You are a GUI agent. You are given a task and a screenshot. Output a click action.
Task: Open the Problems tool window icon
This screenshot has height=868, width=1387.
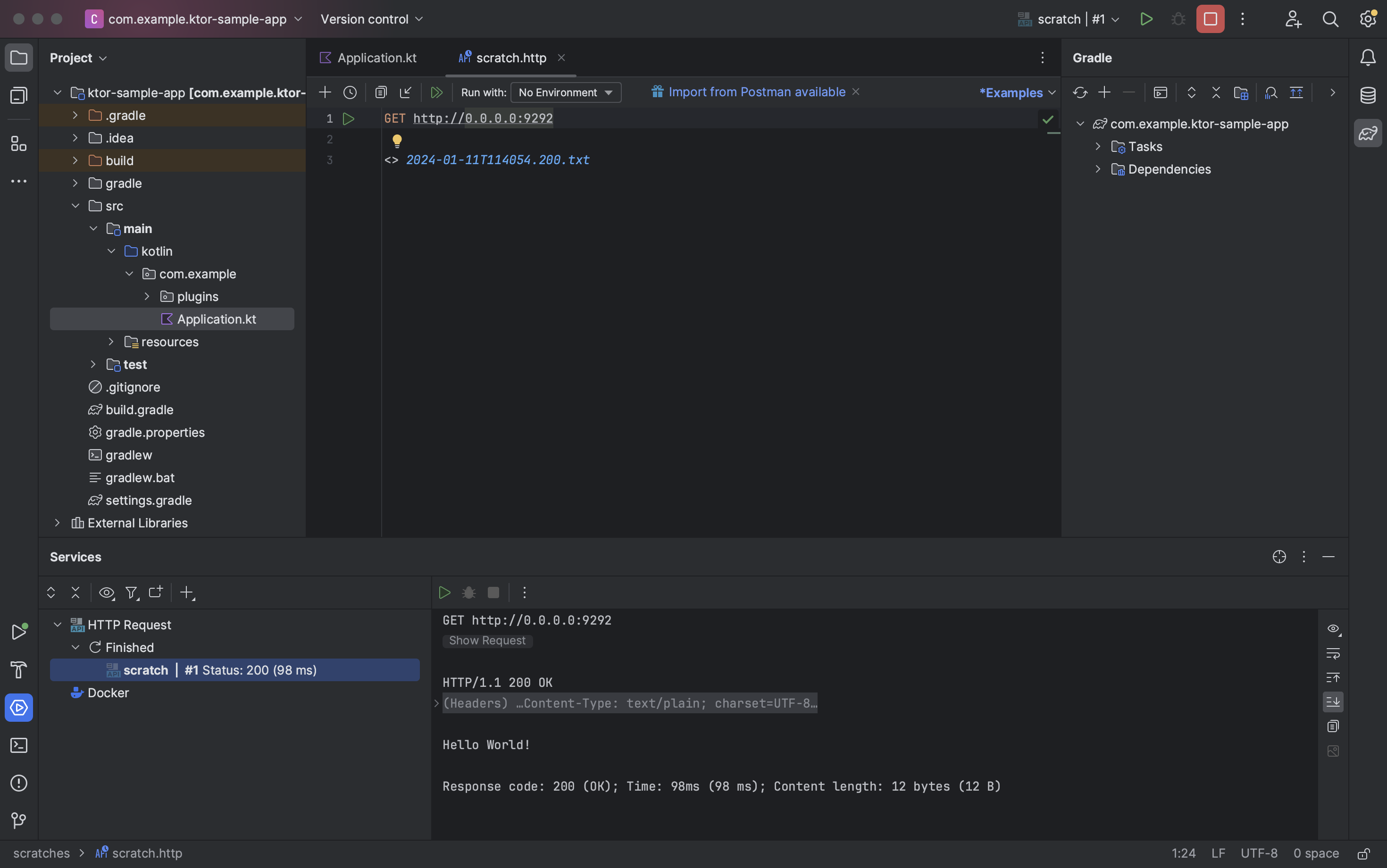click(x=19, y=783)
